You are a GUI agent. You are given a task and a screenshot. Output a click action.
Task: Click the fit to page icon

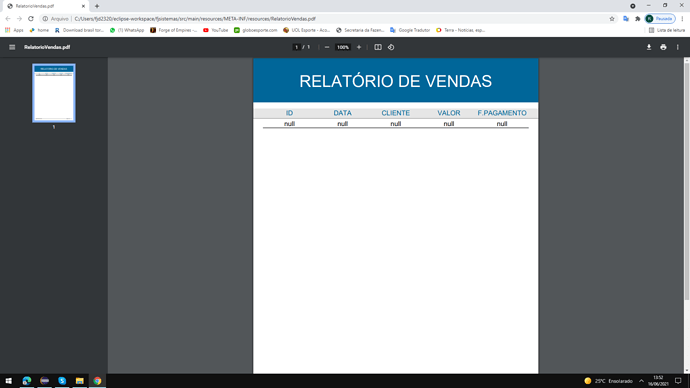378,47
